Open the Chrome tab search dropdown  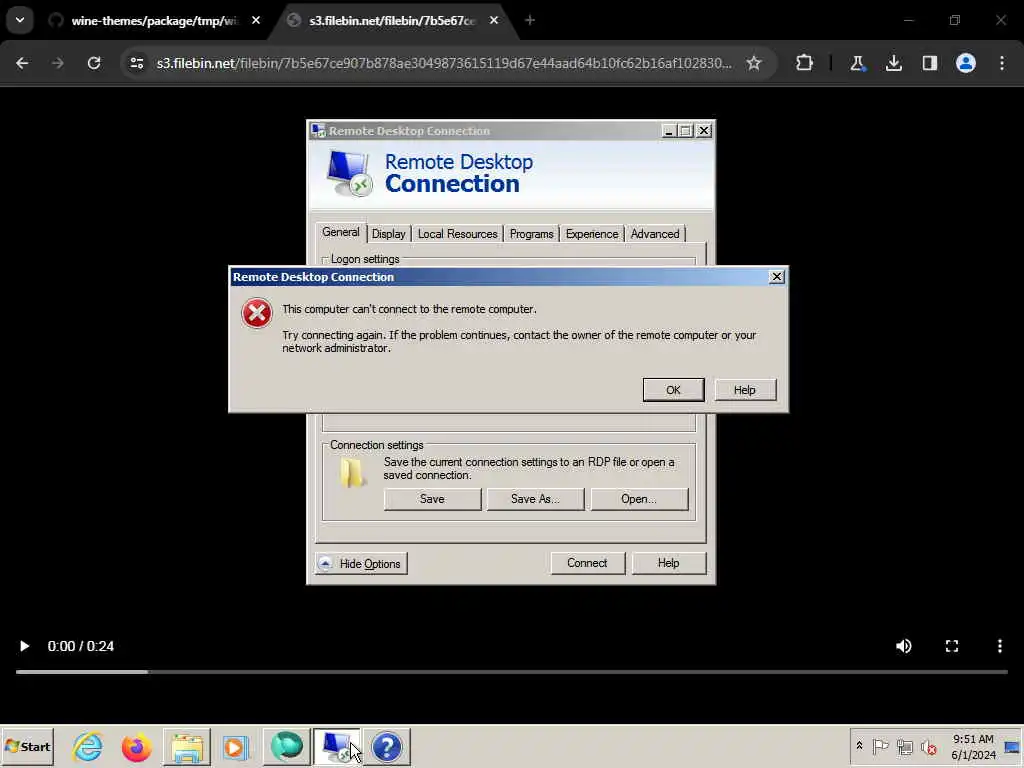click(x=20, y=20)
